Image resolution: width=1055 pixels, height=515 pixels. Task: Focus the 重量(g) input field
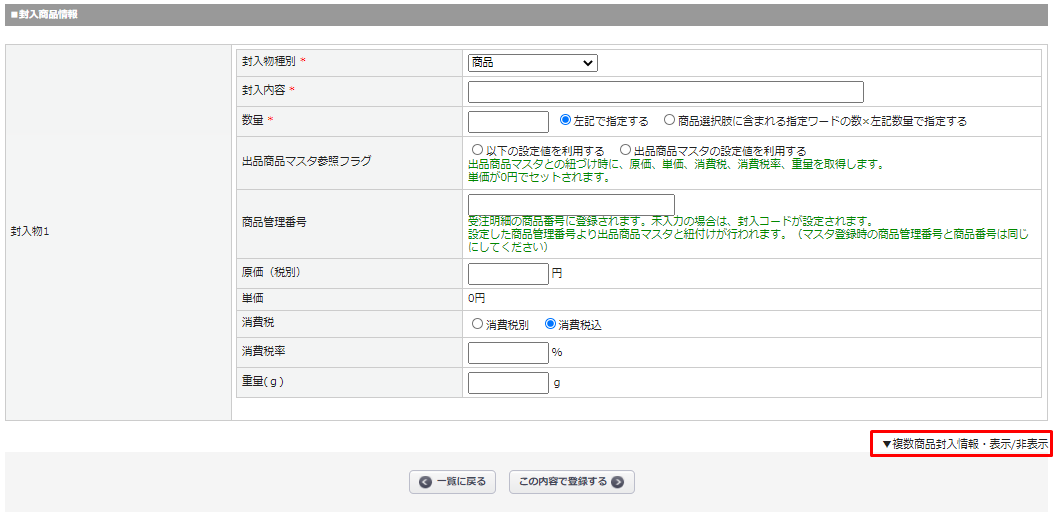508,383
